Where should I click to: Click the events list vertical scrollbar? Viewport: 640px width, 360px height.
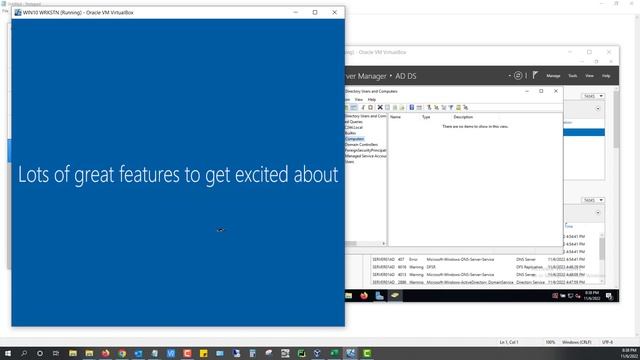coord(602,248)
